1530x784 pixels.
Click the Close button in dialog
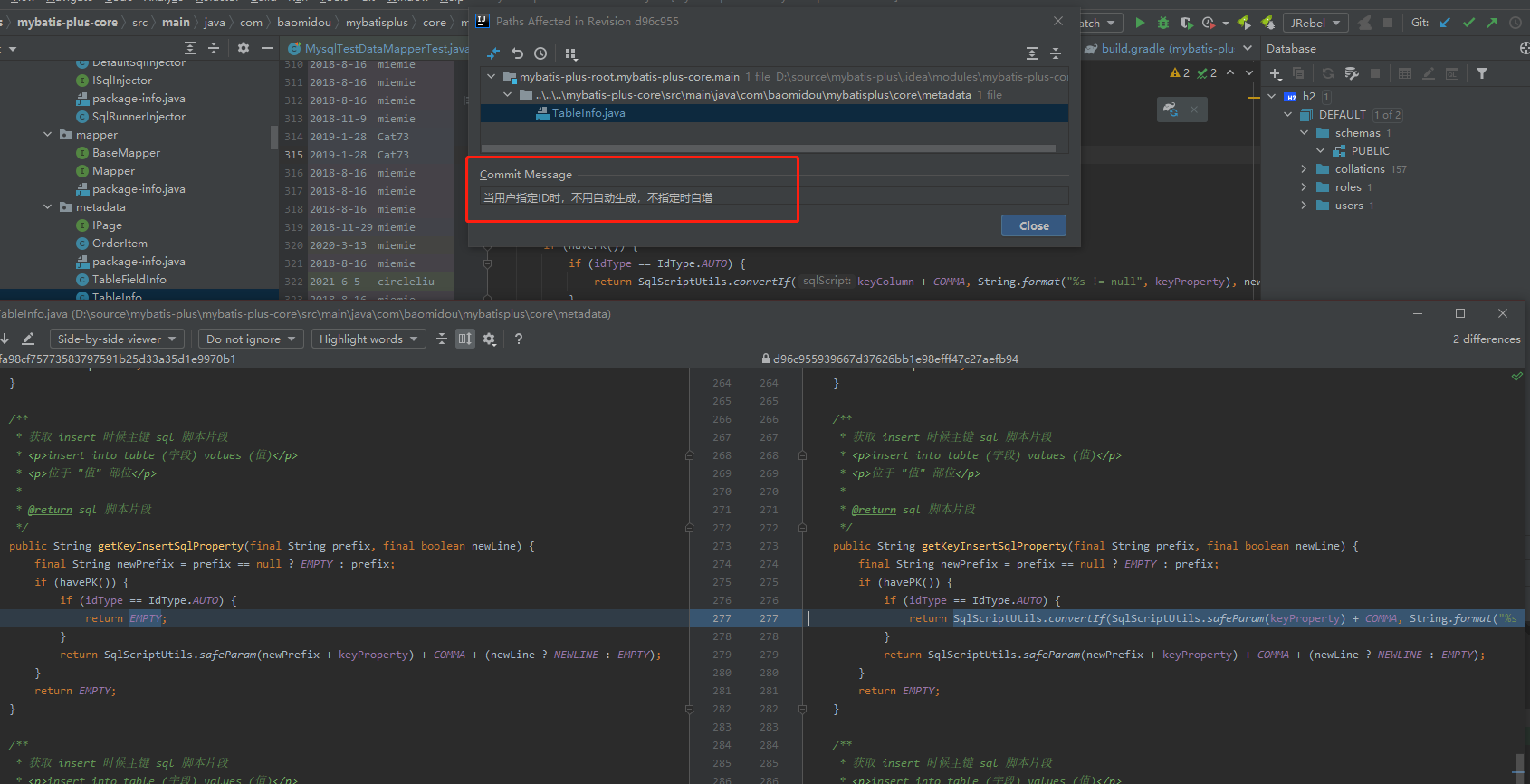coord(1033,225)
